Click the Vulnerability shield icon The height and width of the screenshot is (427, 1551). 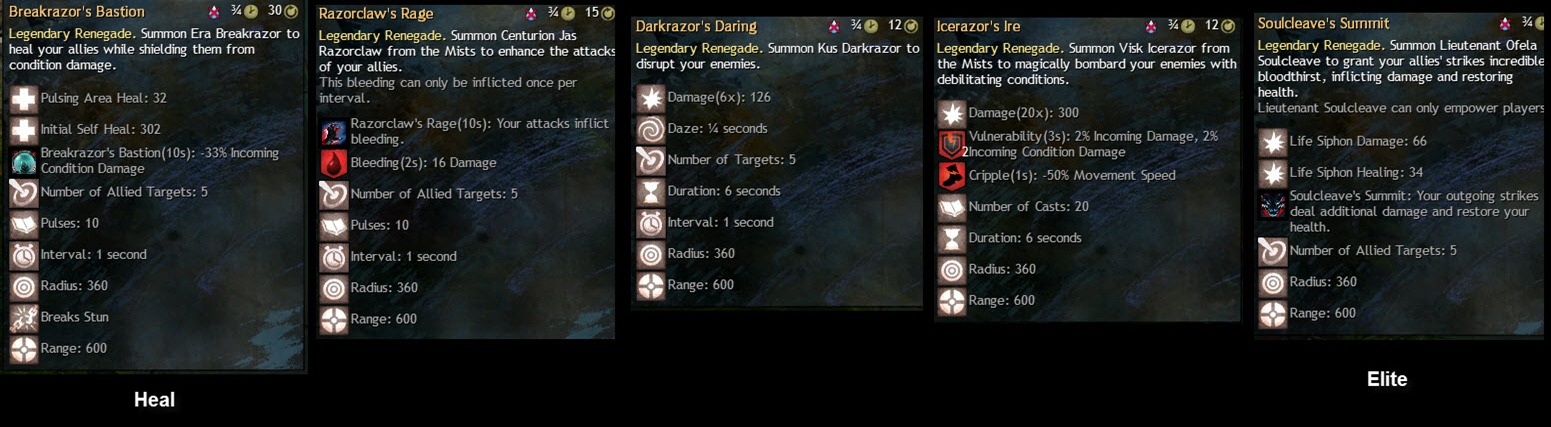pos(952,144)
